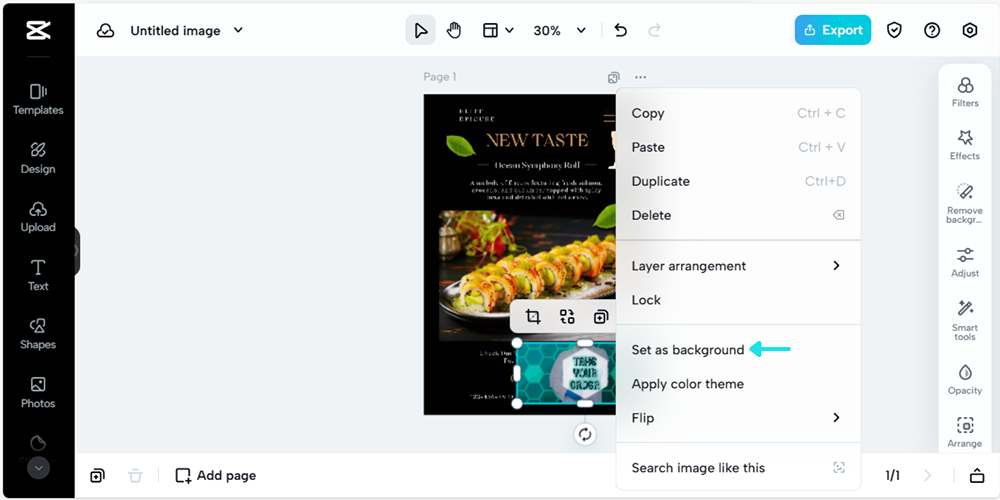This screenshot has width=1000, height=500.
Task: Collapse the left sidebar panel handle
Action: [x=76, y=252]
